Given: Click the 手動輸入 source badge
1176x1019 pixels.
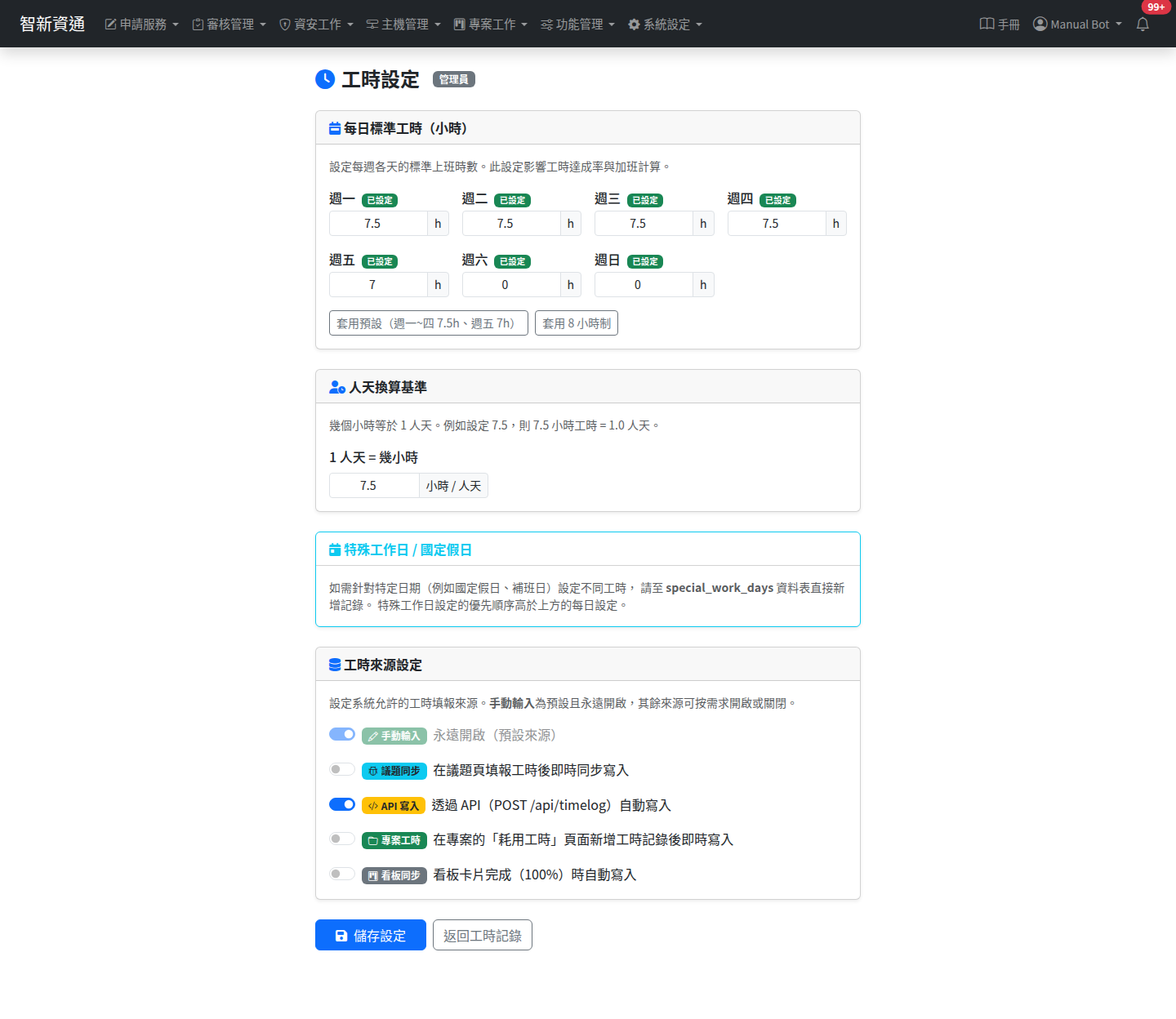Looking at the screenshot, I should 394,736.
